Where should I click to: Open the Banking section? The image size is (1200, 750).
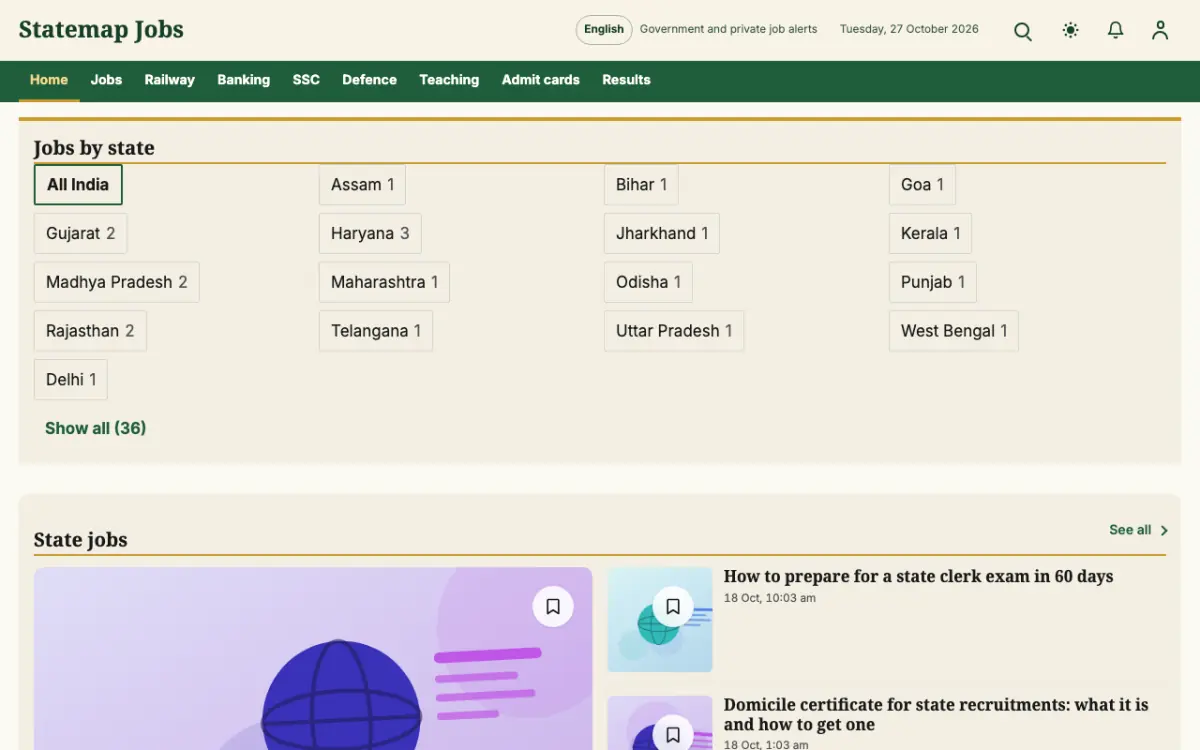pyautogui.click(x=243, y=80)
